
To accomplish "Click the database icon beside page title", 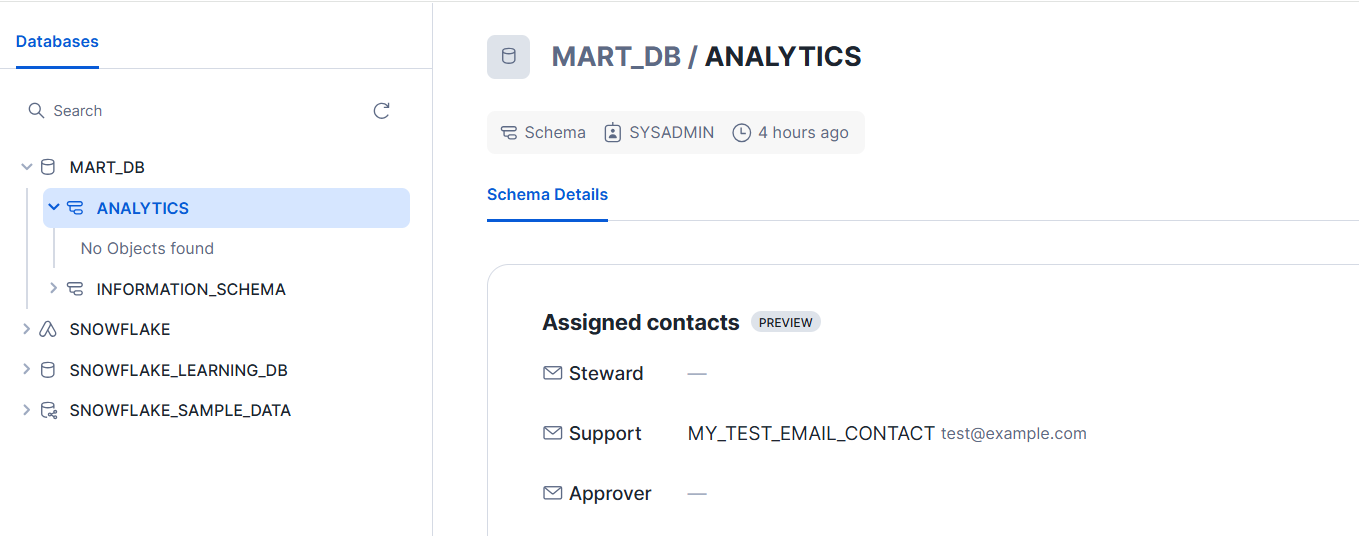I will 508,57.
